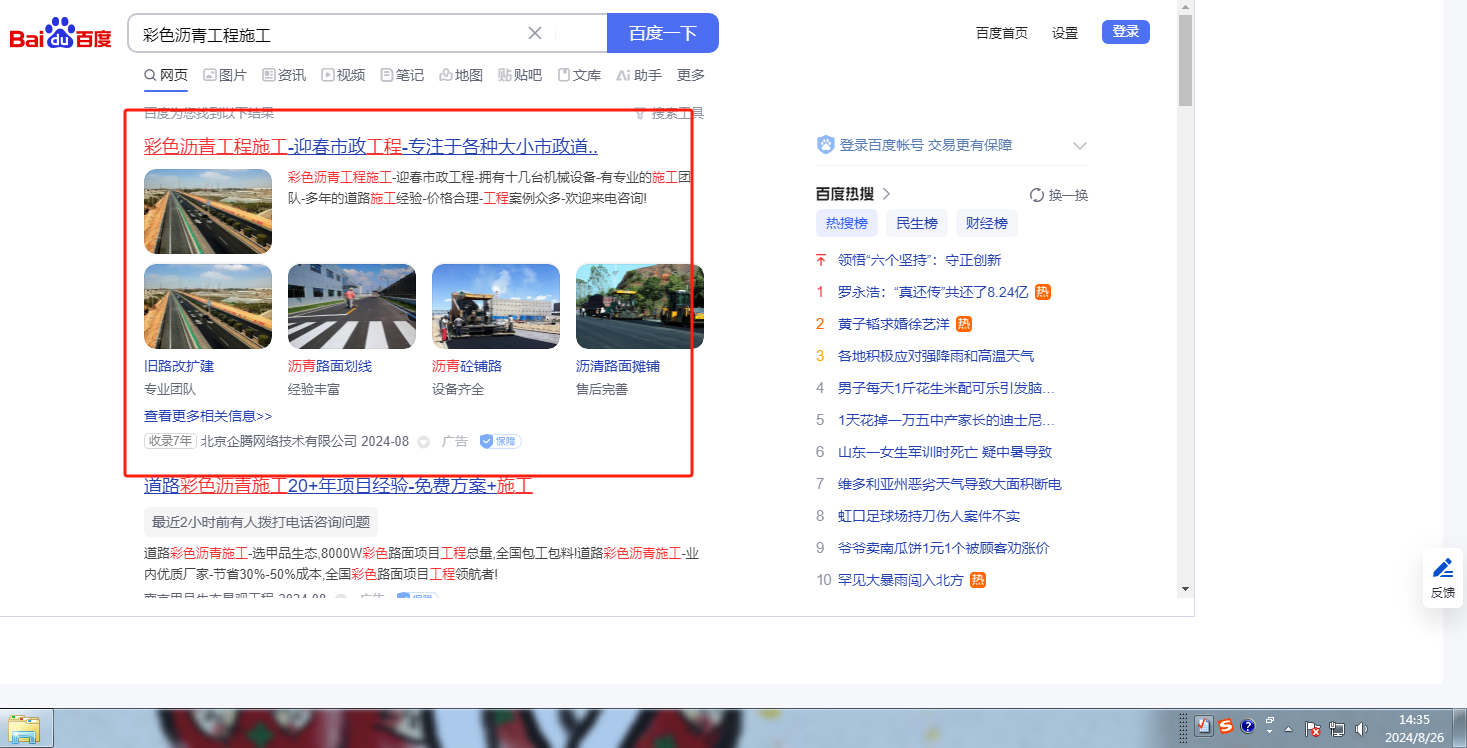Open the 旧路改扩建 thumbnail image
1467x748 pixels.
(208, 306)
